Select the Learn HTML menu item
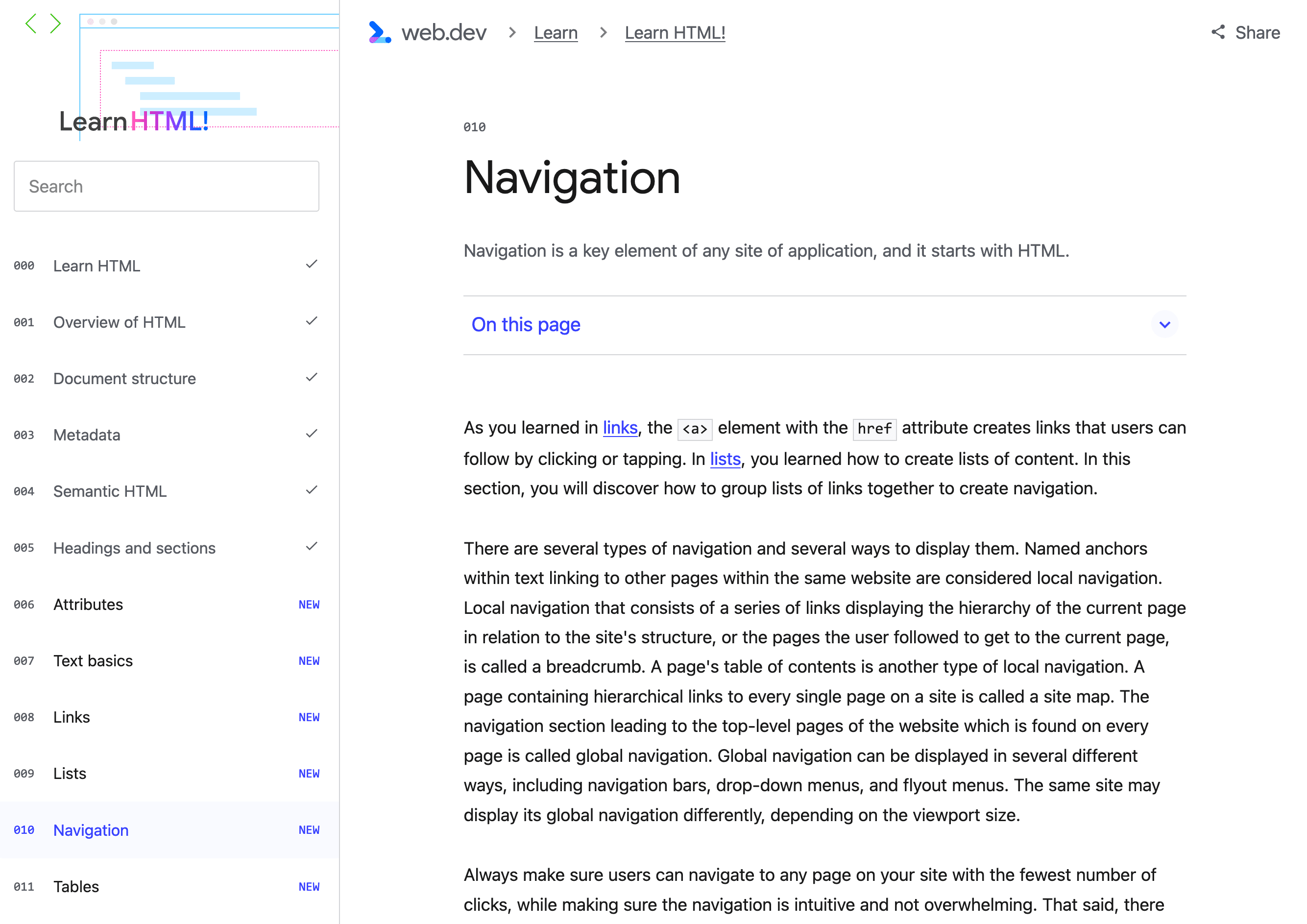 pyautogui.click(x=97, y=265)
